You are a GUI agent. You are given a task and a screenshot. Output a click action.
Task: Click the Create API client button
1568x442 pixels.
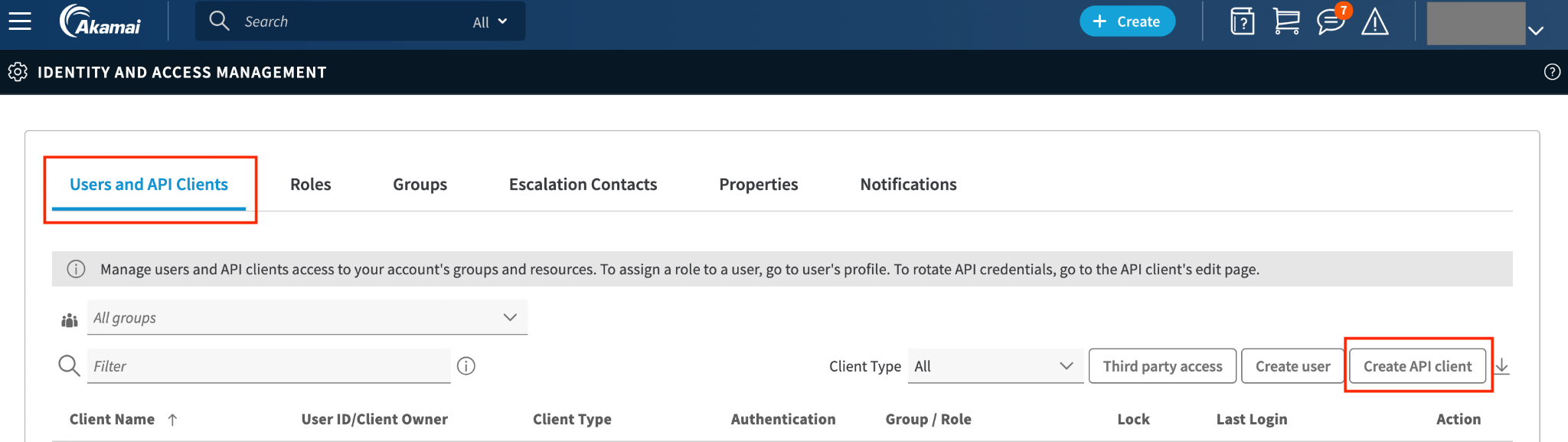click(x=1417, y=366)
